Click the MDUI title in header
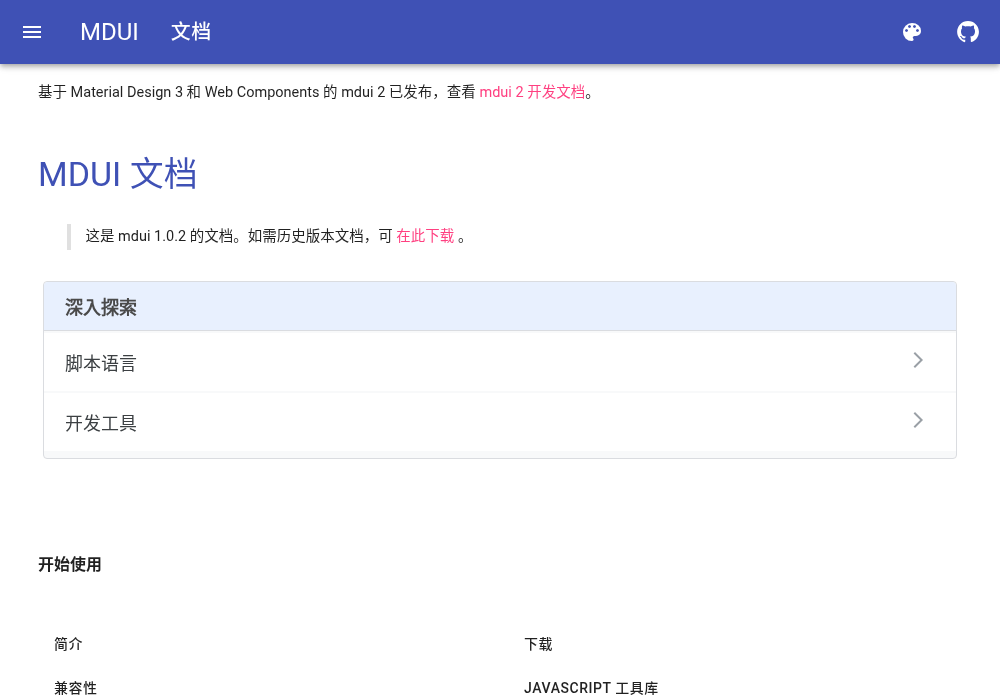The height and width of the screenshot is (700, 1000). pos(109,32)
